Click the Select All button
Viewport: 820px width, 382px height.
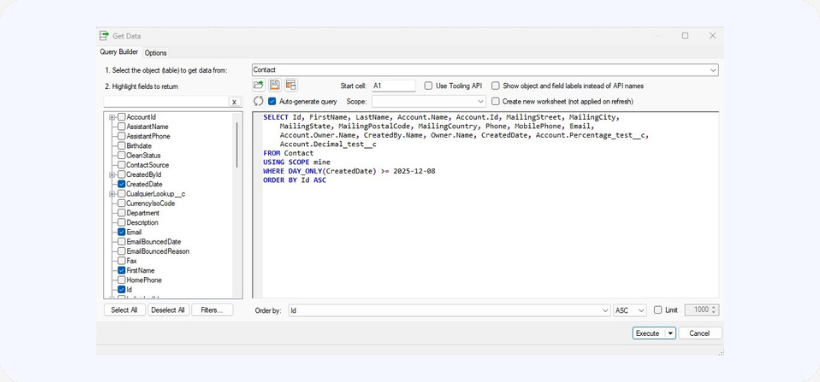click(x=124, y=310)
